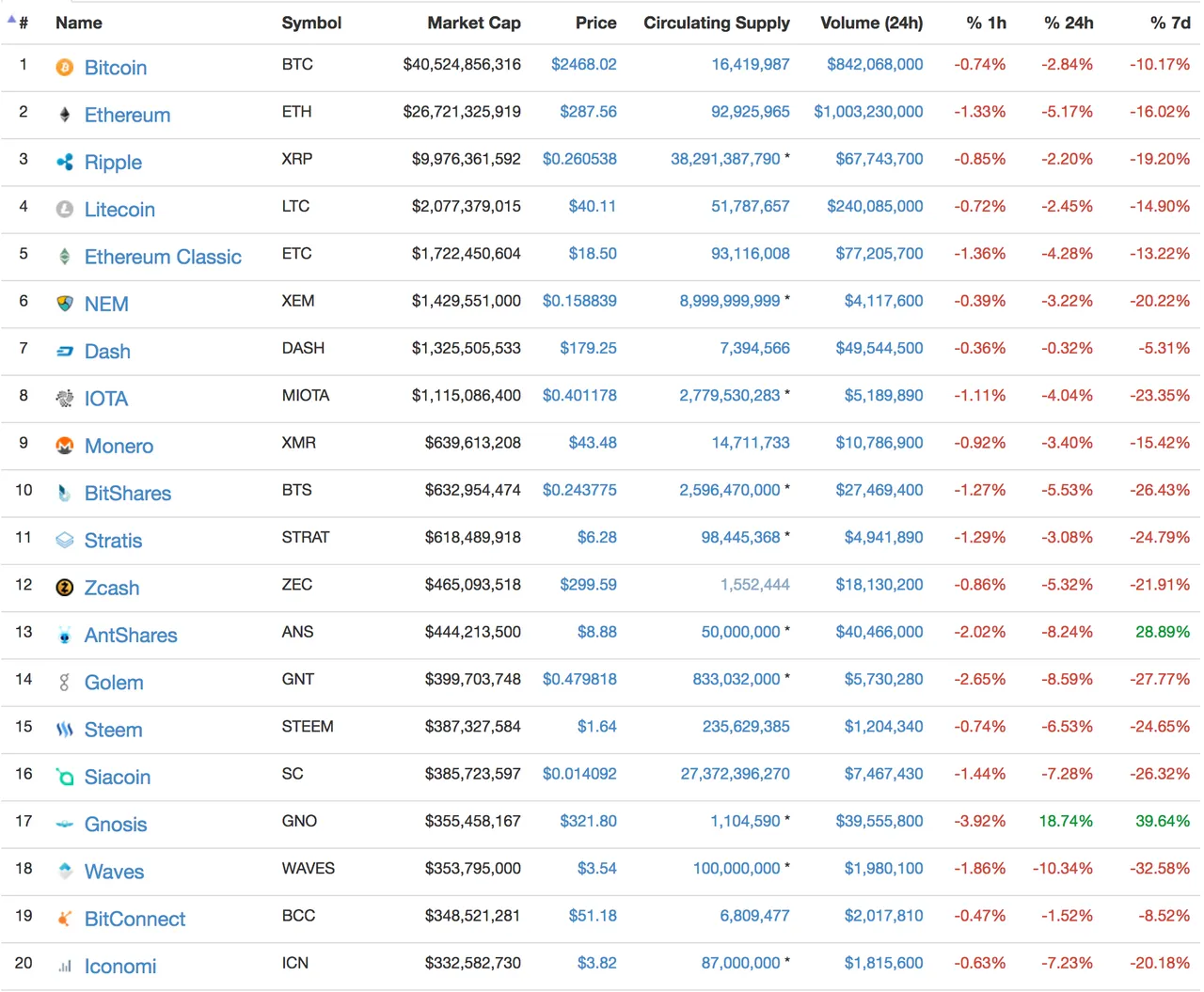The width and height of the screenshot is (1204, 992).
Task: Click the BitConnect logo icon
Action: pyautogui.click(x=65, y=919)
